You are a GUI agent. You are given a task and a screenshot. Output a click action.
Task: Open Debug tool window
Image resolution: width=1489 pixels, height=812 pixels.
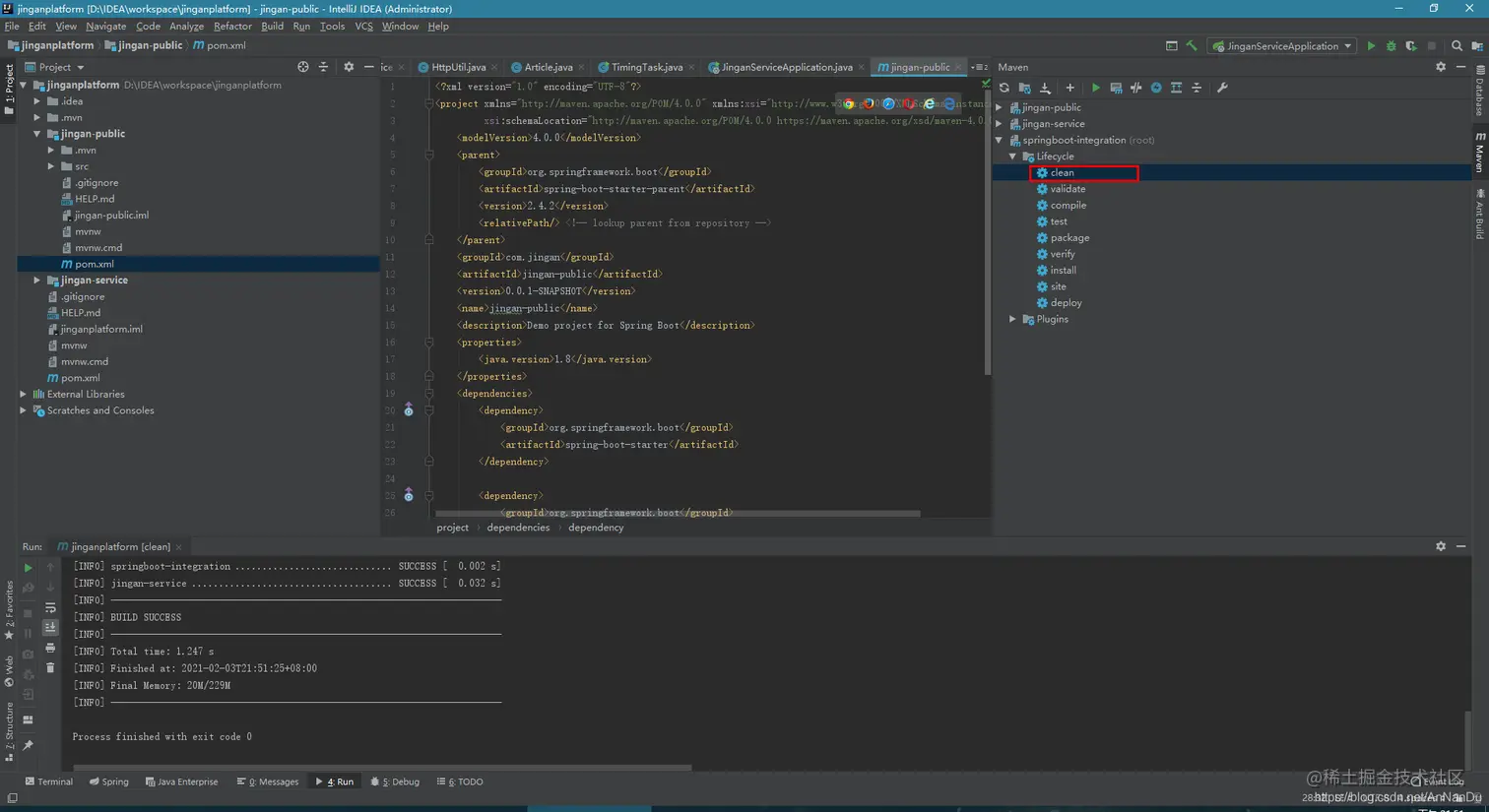pos(395,781)
